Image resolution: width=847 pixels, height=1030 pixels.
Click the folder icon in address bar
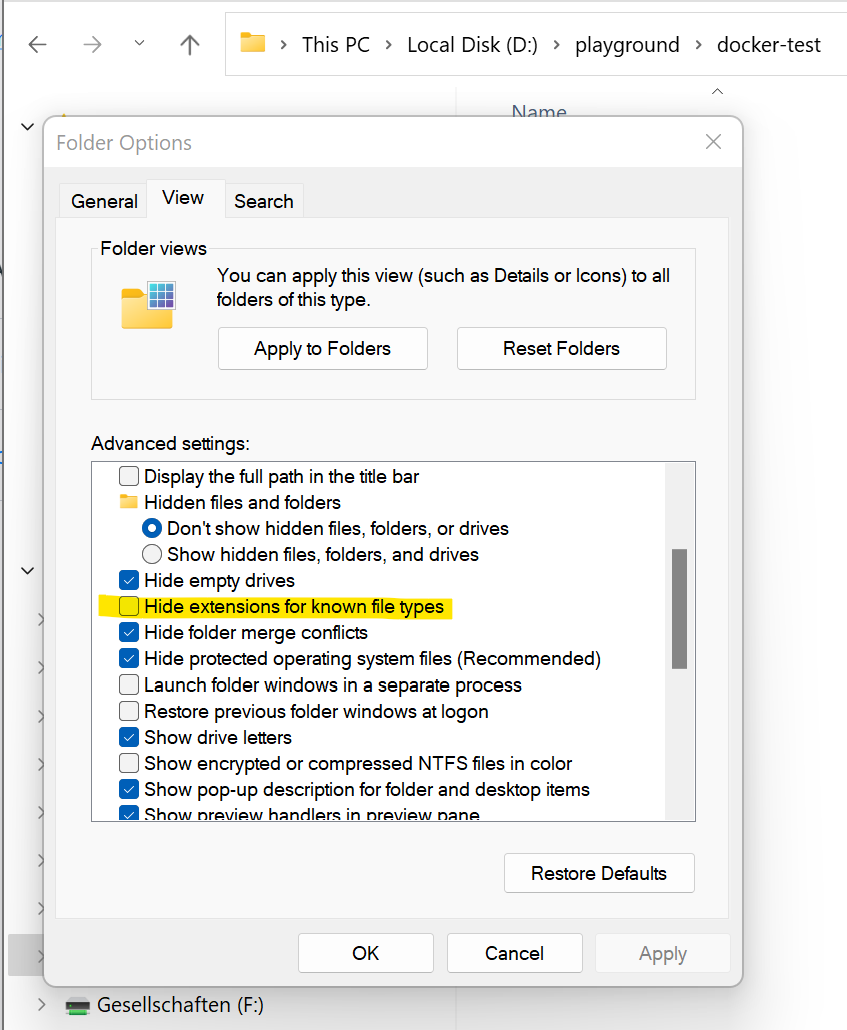point(254,44)
